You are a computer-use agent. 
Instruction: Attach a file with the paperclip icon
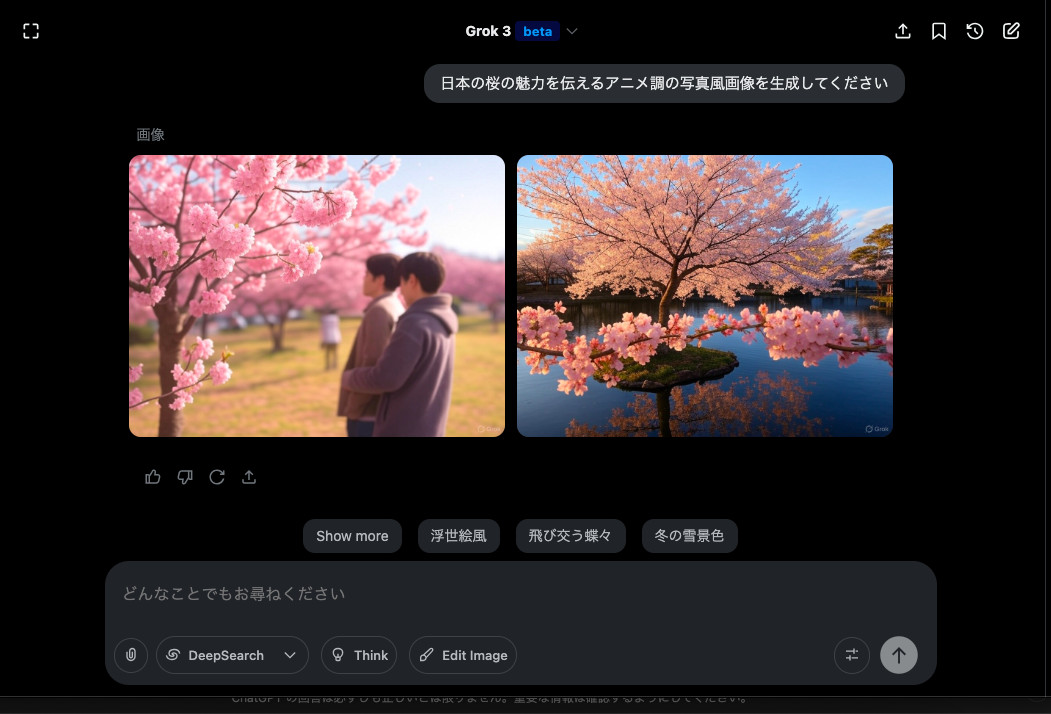click(x=131, y=655)
